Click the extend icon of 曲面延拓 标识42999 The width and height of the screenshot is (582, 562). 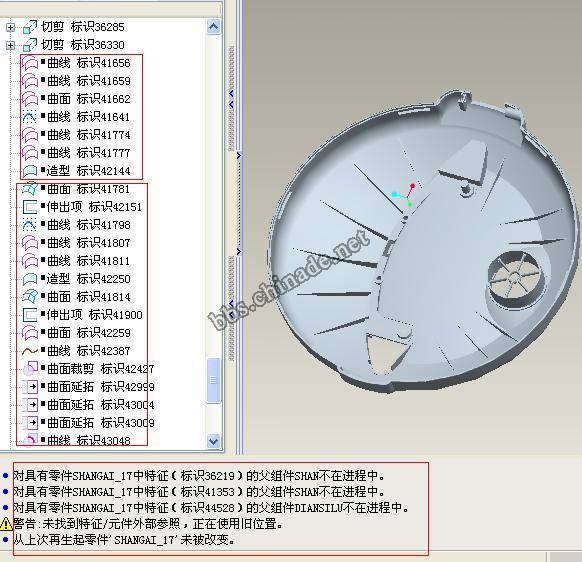30,386
